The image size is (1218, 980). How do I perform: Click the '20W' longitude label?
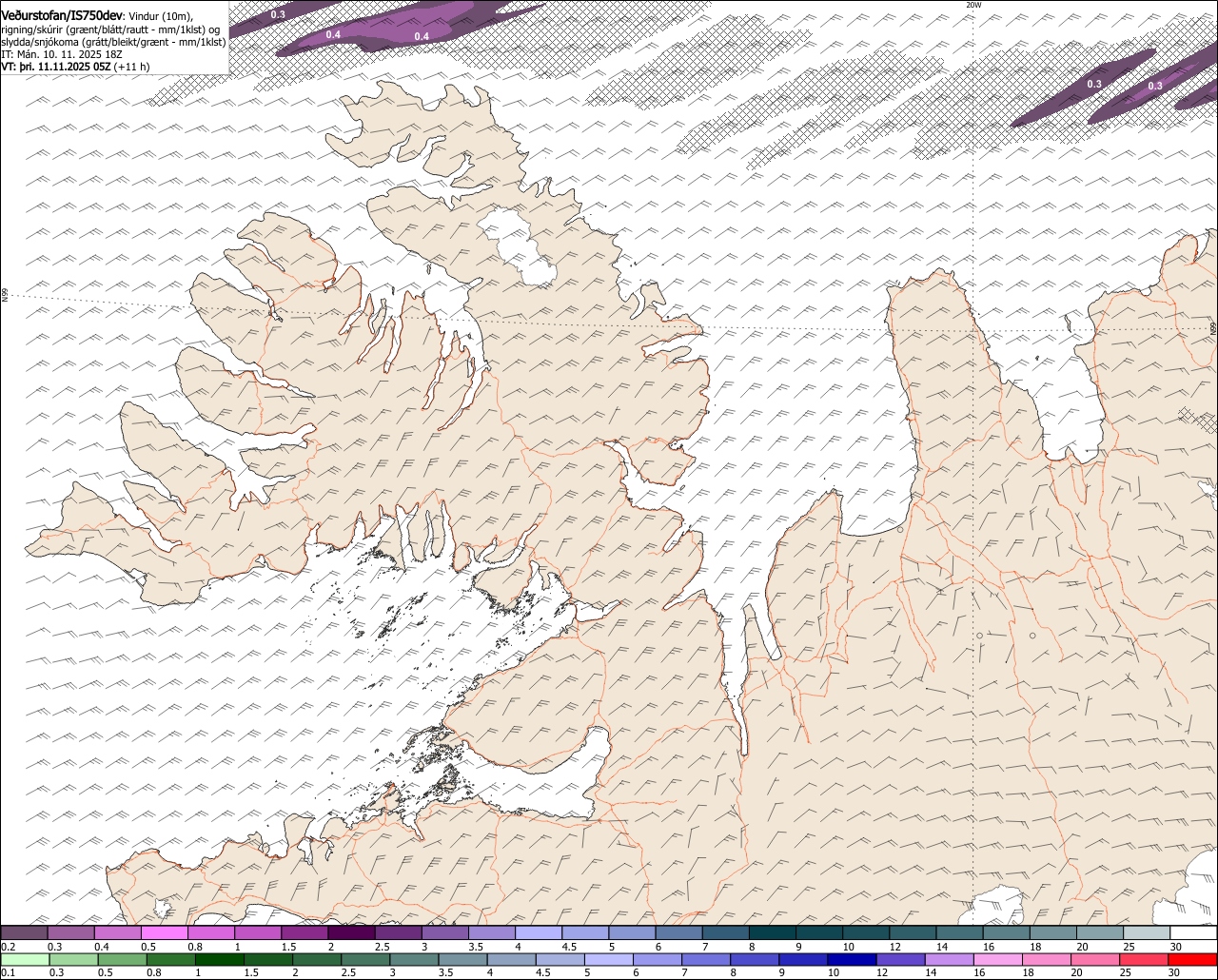[972, 5]
